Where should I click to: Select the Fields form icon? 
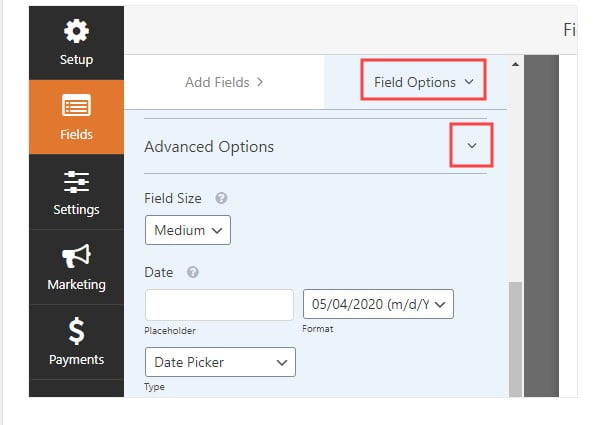(x=76, y=105)
